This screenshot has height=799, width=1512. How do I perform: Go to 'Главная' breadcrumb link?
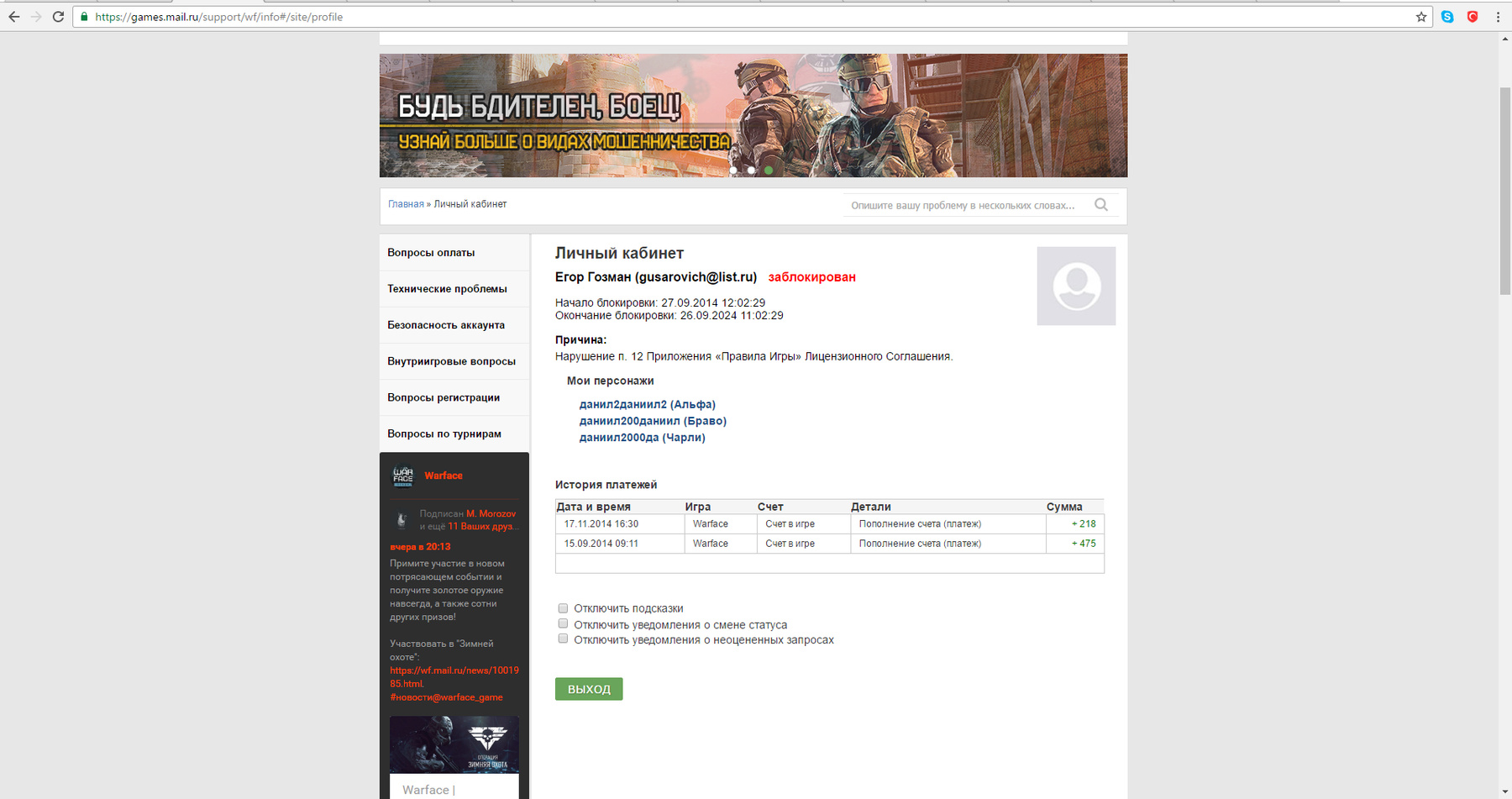pyautogui.click(x=406, y=204)
